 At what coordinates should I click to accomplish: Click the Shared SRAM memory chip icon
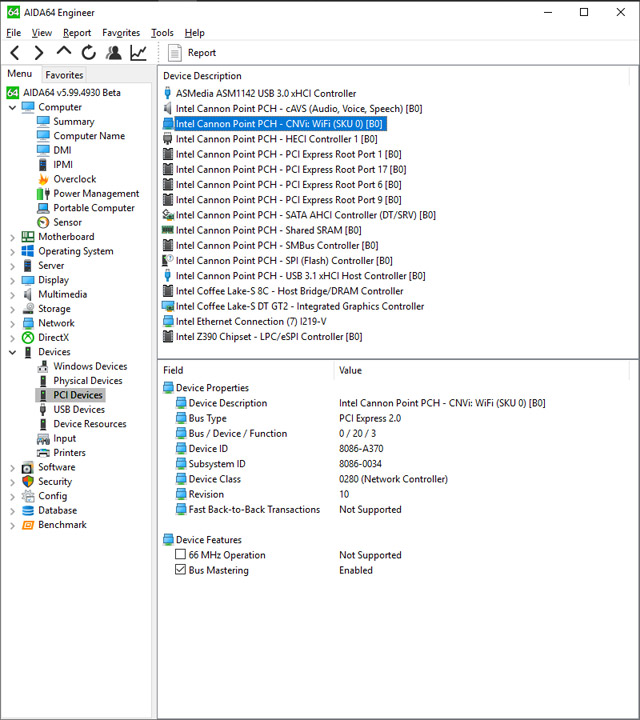pyautogui.click(x=168, y=230)
